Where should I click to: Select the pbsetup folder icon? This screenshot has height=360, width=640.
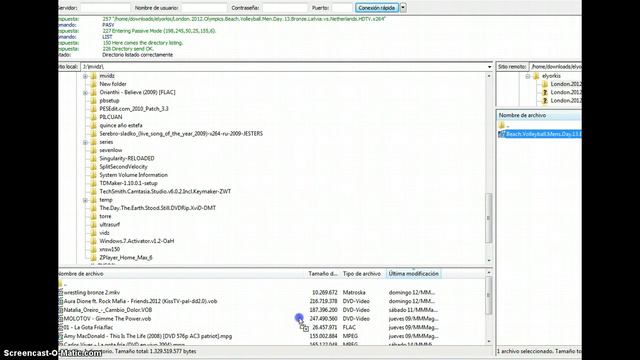click(93, 100)
